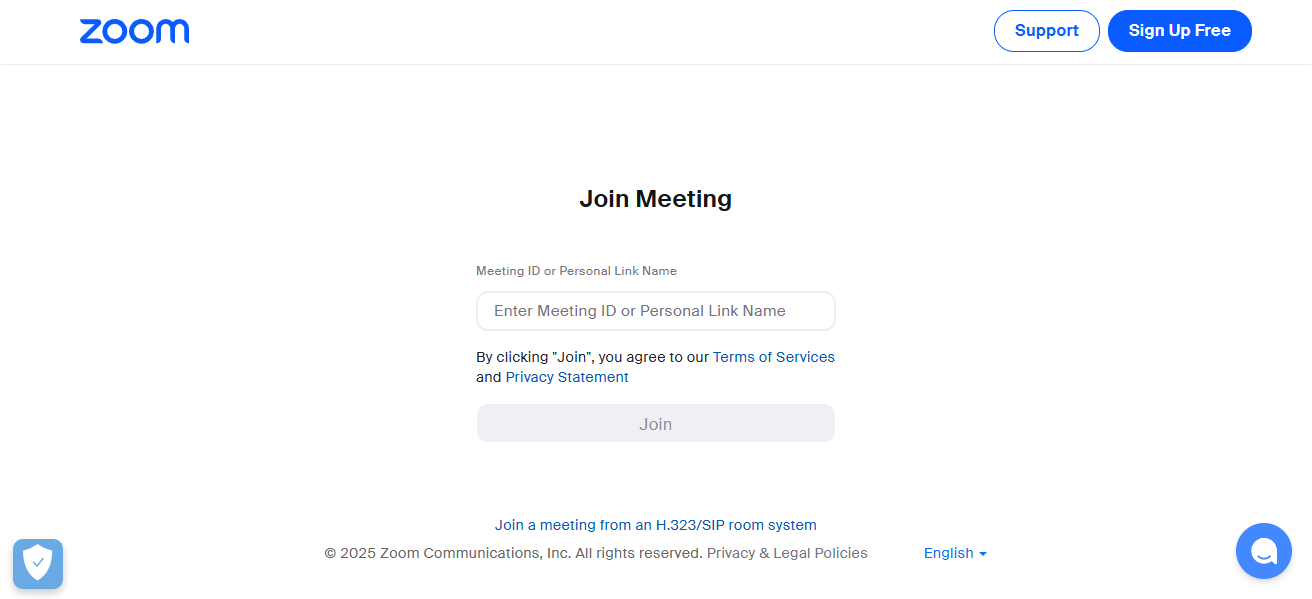This screenshot has height=599, width=1312.
Task: Open the shield privacy settings icon
Action: tap(38, 564)
